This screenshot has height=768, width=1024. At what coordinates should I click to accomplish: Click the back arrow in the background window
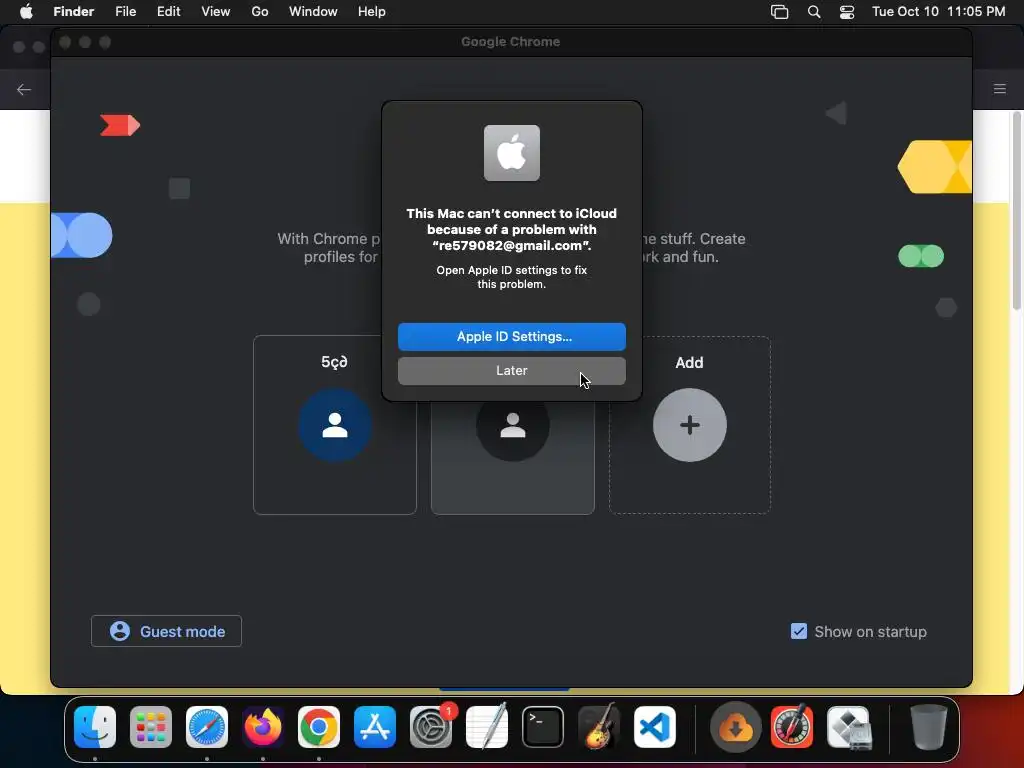point(24,89)
